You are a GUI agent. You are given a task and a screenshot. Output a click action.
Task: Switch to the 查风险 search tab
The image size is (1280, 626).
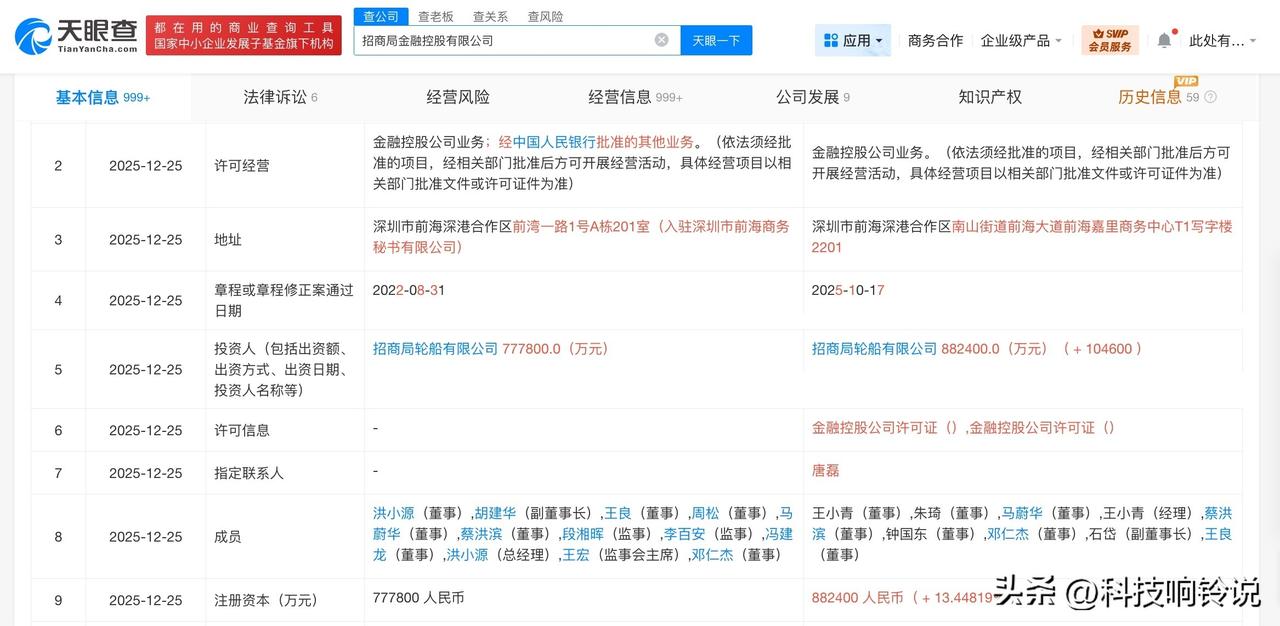(545, 16)
